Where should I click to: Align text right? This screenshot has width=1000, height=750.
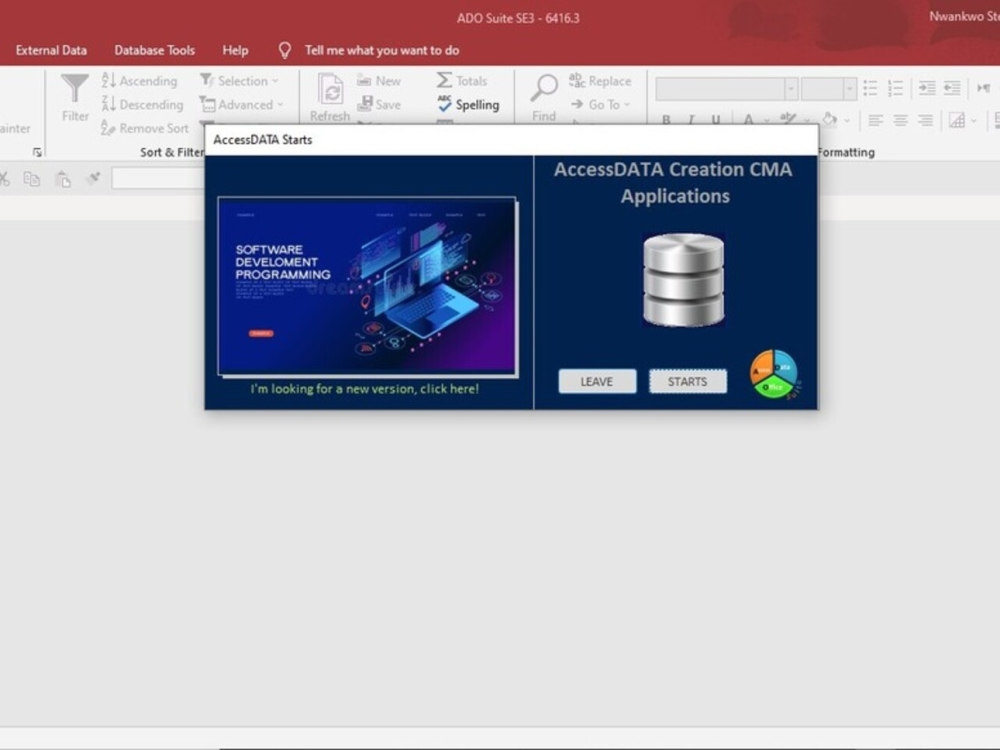coord(925,120)
